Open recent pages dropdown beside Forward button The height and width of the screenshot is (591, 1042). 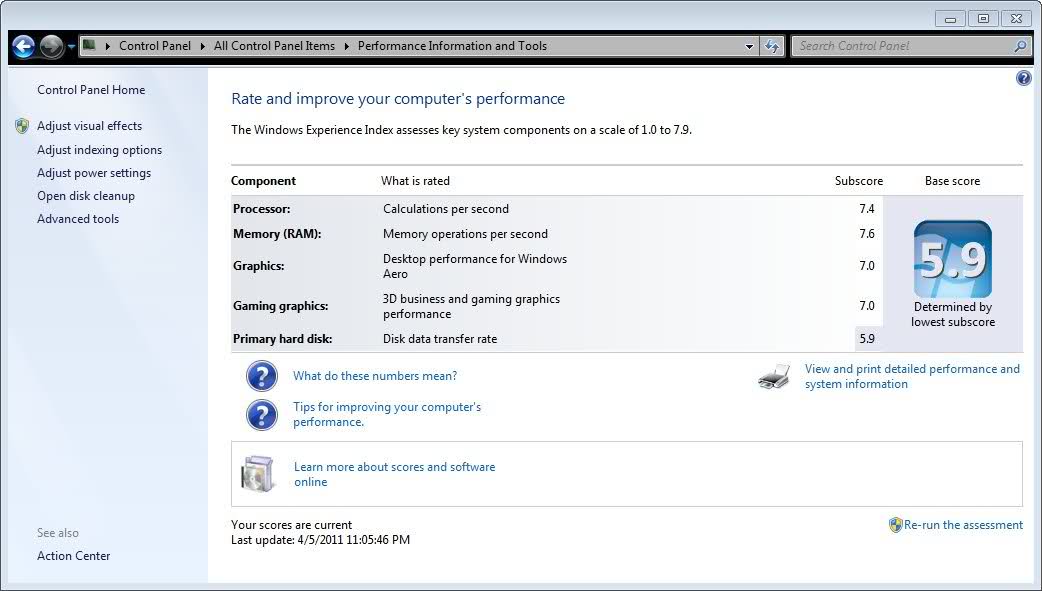point(70,47)
